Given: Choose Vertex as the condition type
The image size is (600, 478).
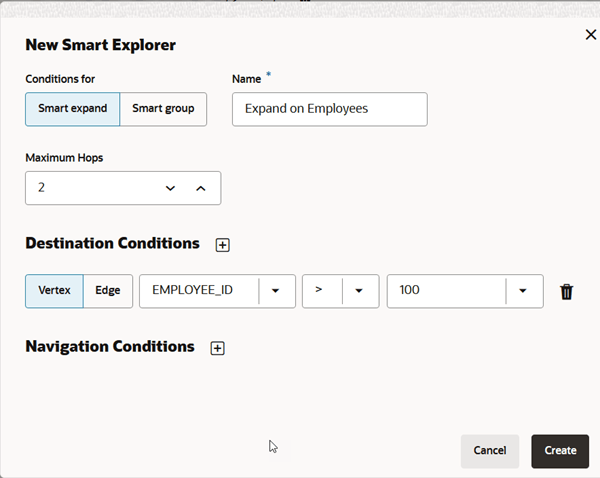Looking at the screenshot, I should (54, 291).
